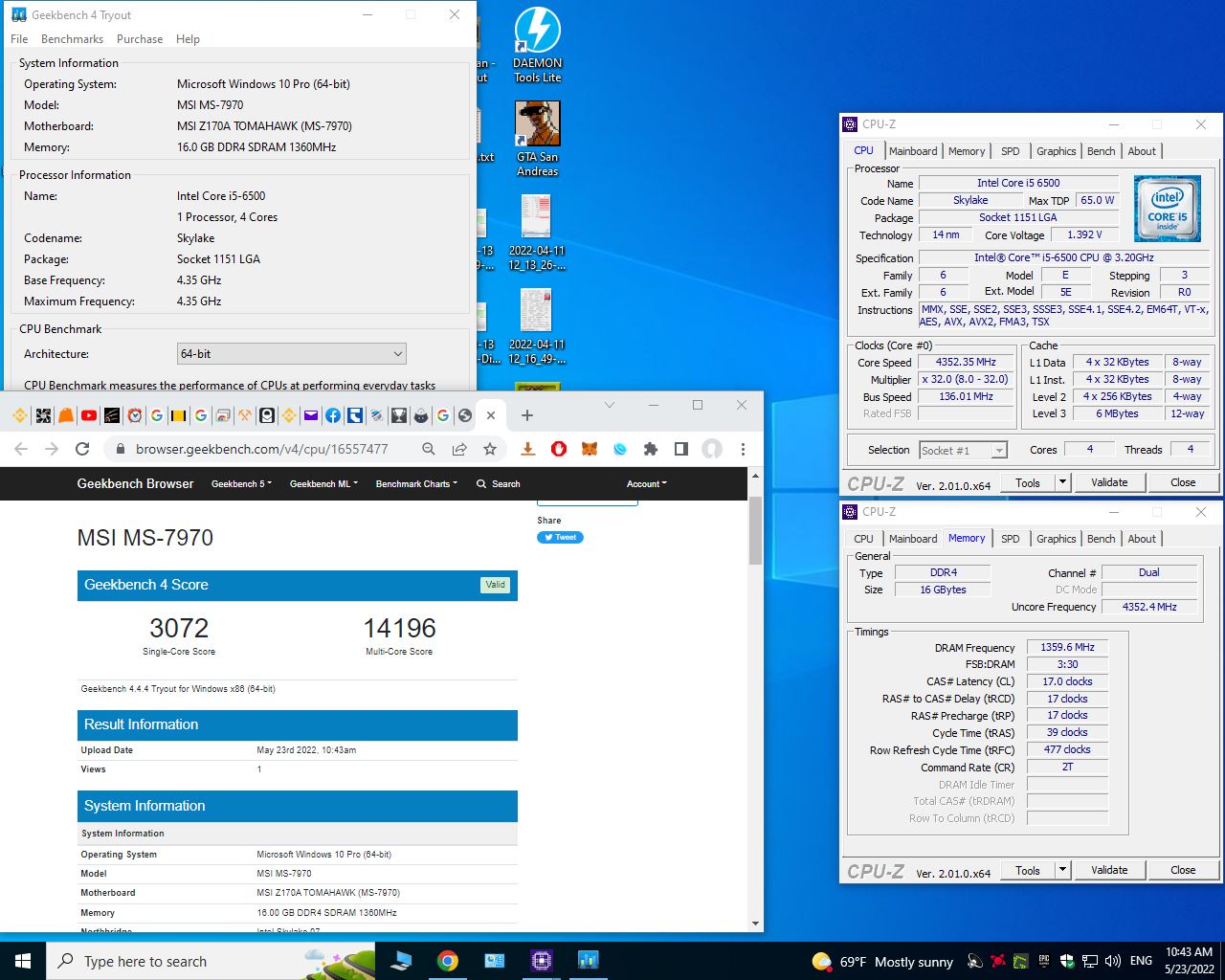The image size is (1225, 980).
Task: Toggle Chrome side panel icon
Action: click(x=681, y=449)
